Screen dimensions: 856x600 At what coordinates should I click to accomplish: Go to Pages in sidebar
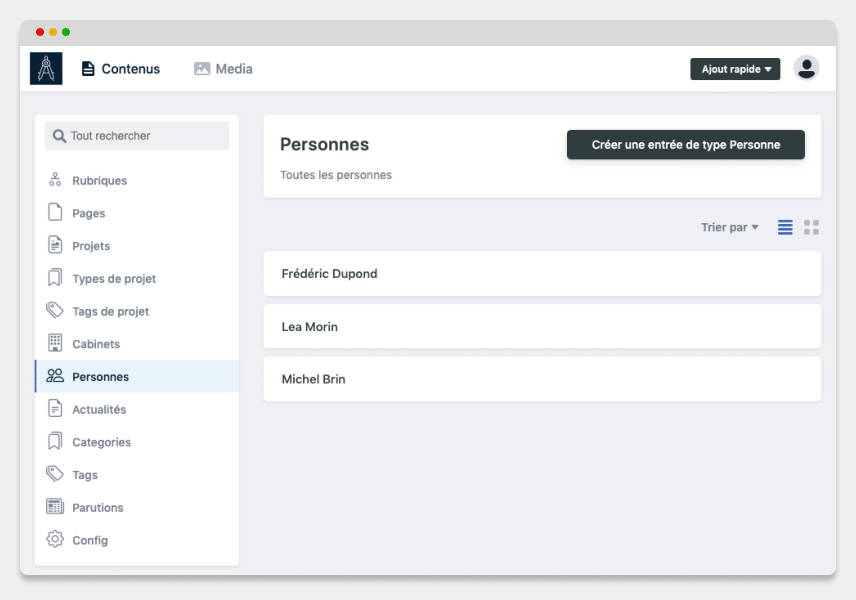click(x=137, y=213)
